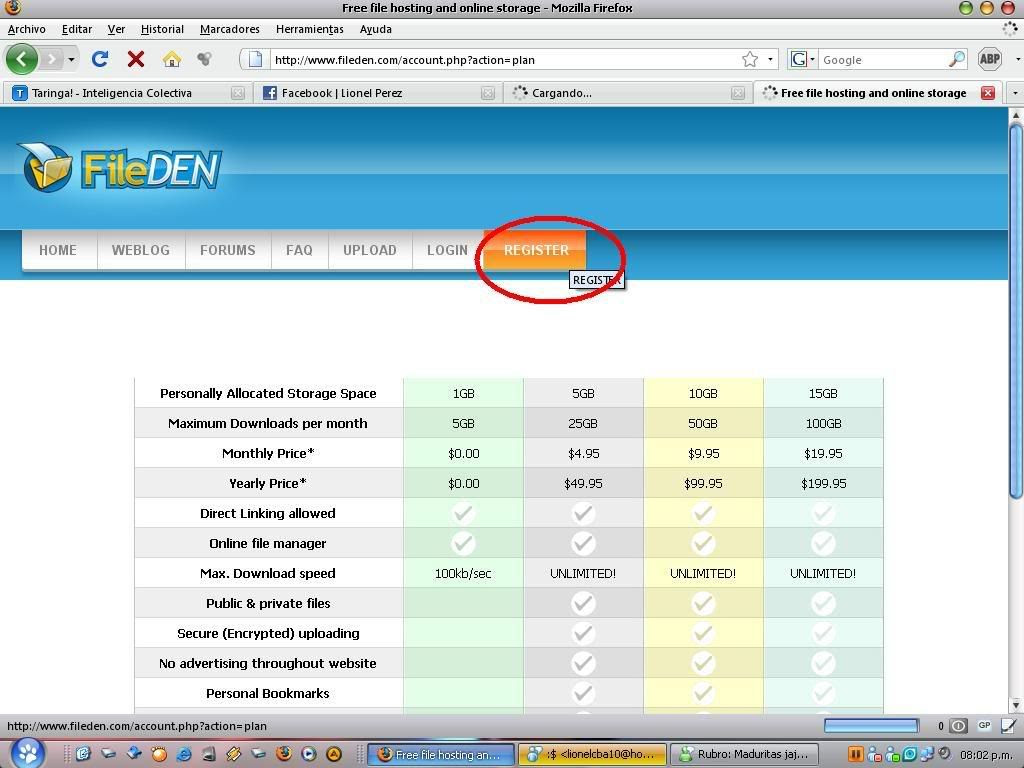The image size is (1024, 768).
Task: Open the Historial menu
Action: pyautogui.click(x=162, y=29)
